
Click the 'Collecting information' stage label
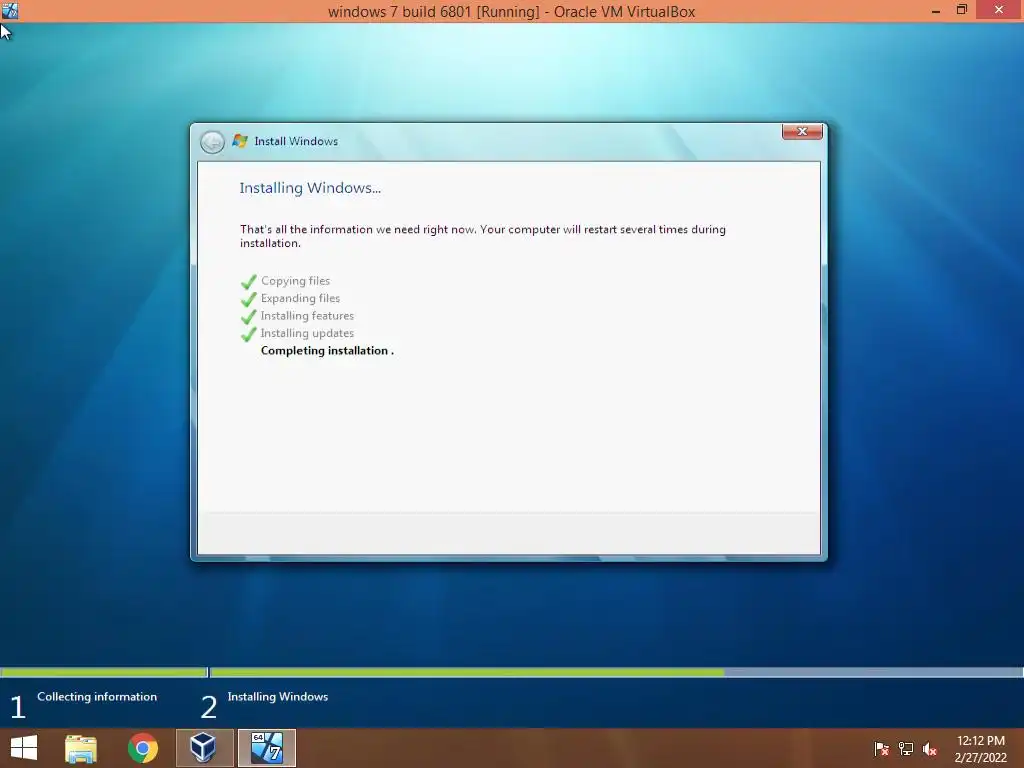point(97,697)
